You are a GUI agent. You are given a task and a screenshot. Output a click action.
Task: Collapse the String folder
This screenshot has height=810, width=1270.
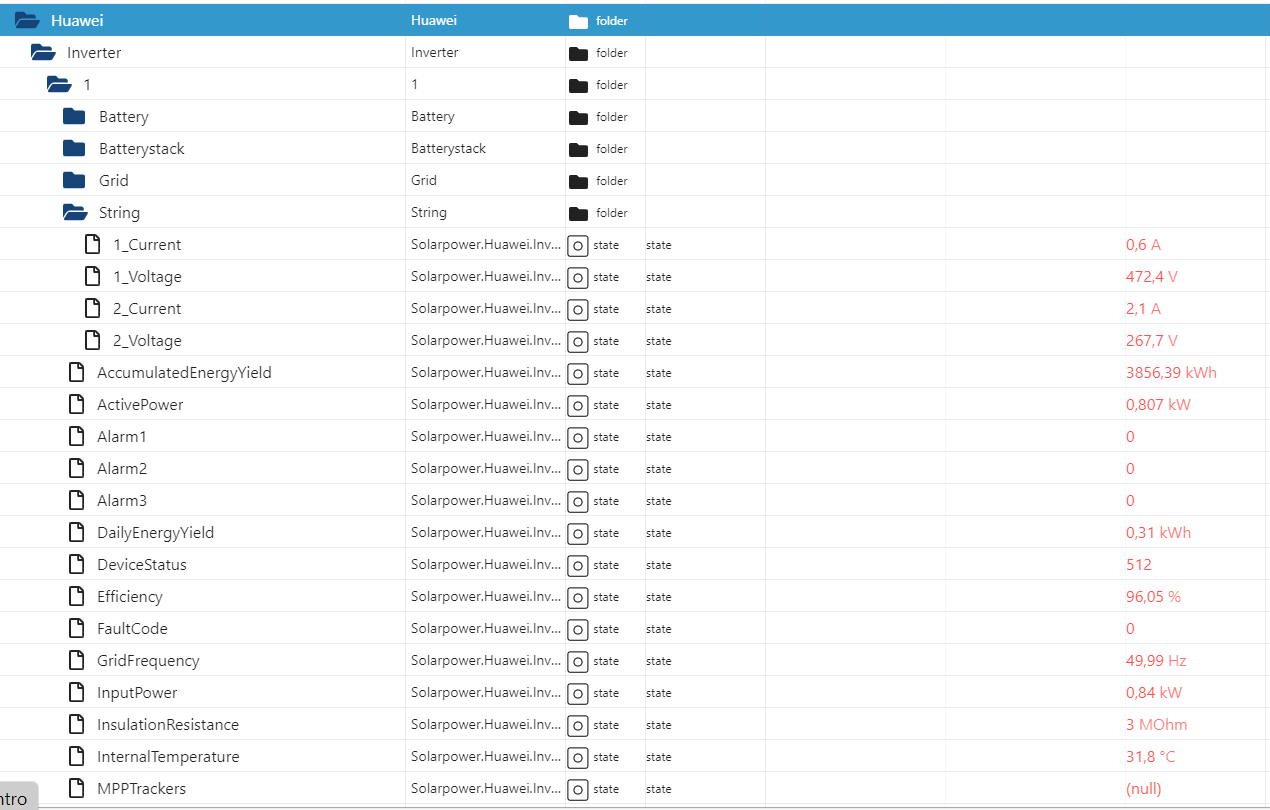tap(75, 212)
